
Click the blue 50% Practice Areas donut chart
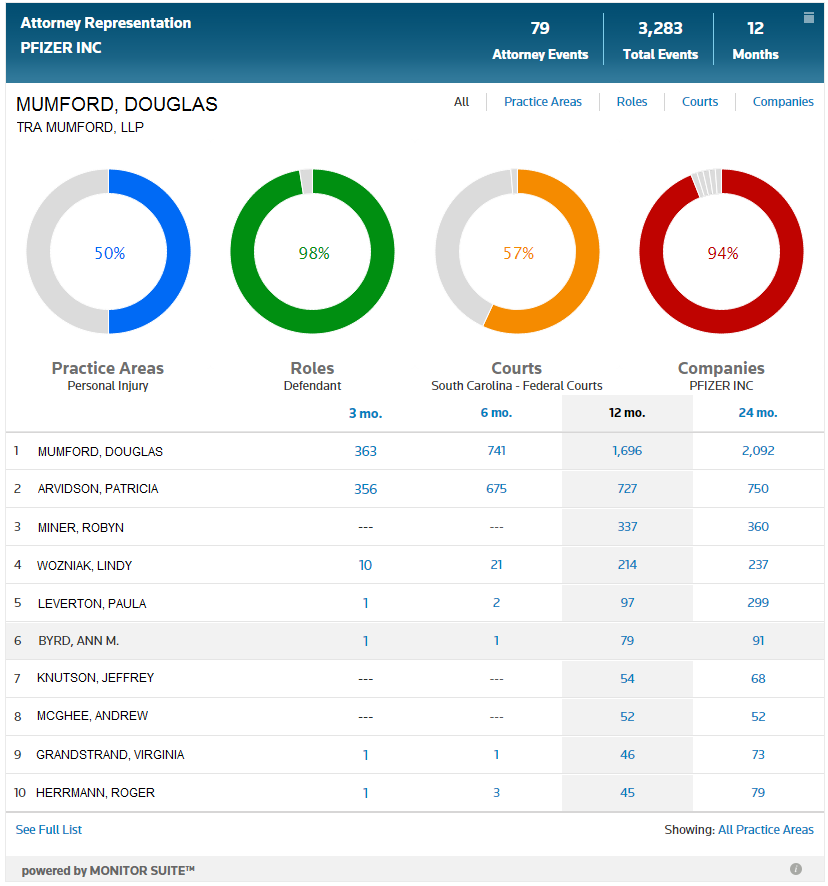[x=109, y=251]
